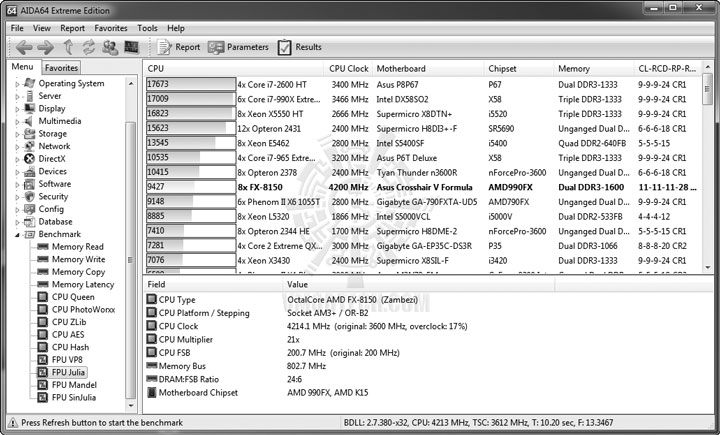Select the DirectX tree node
720x435 pixels.
pyautogui.click(x=52, y=158)
